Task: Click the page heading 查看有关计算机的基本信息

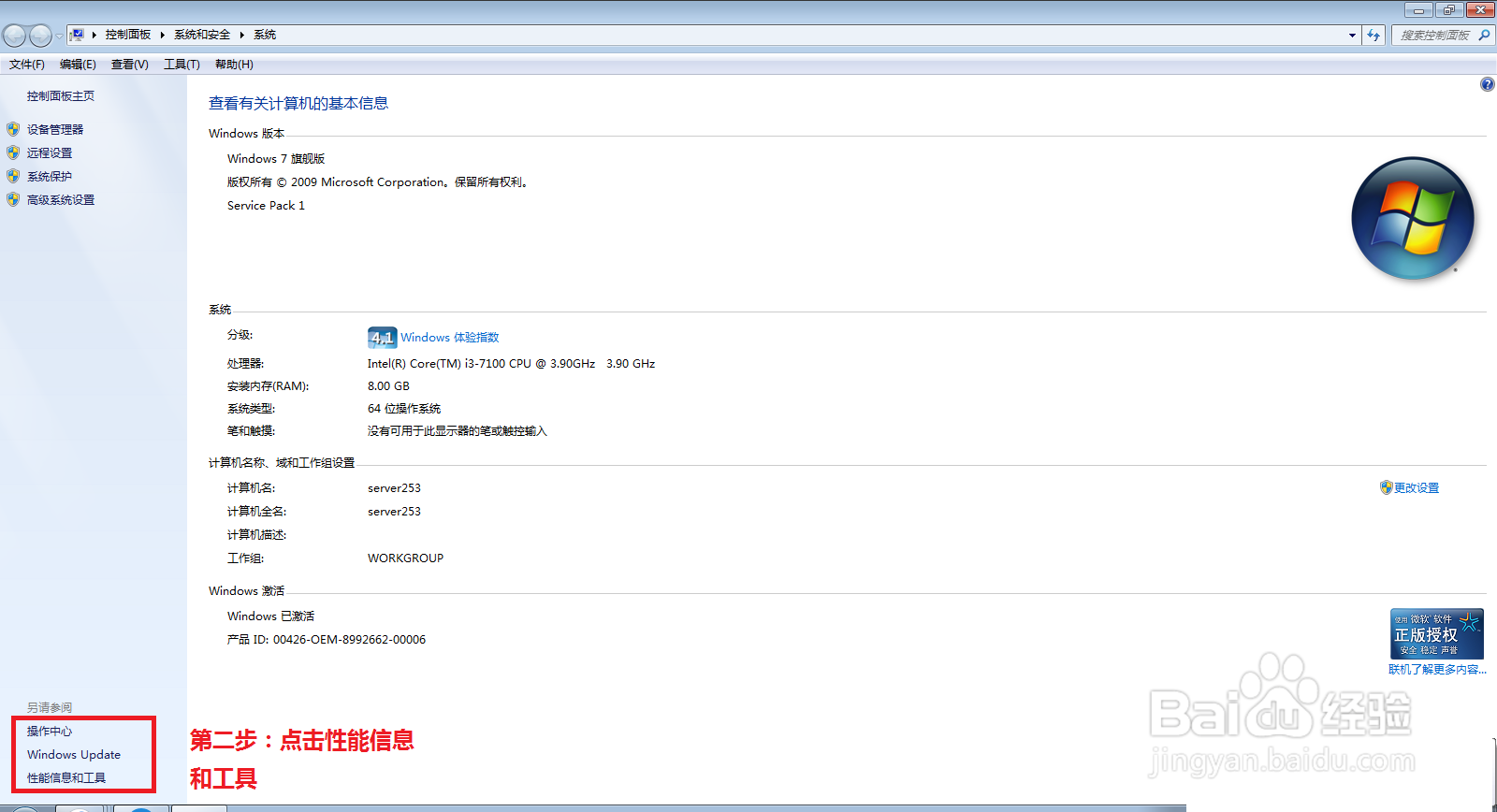Action: coord(298,104)
